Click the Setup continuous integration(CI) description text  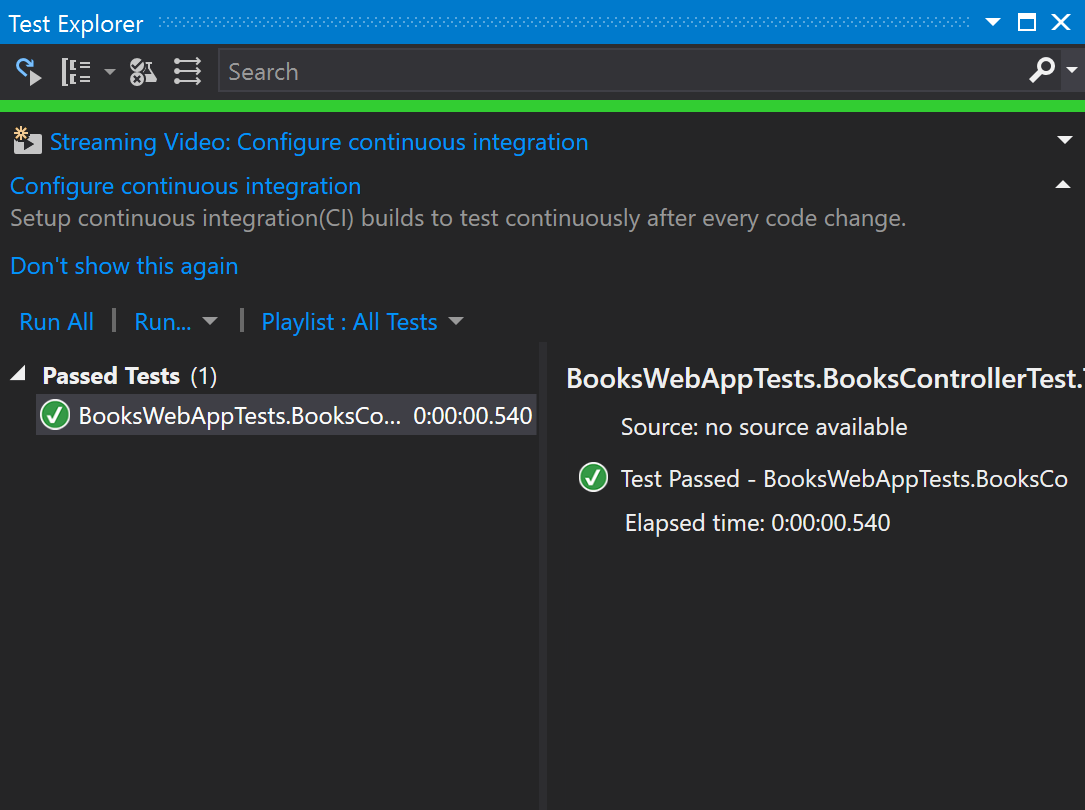coord(458,219)
